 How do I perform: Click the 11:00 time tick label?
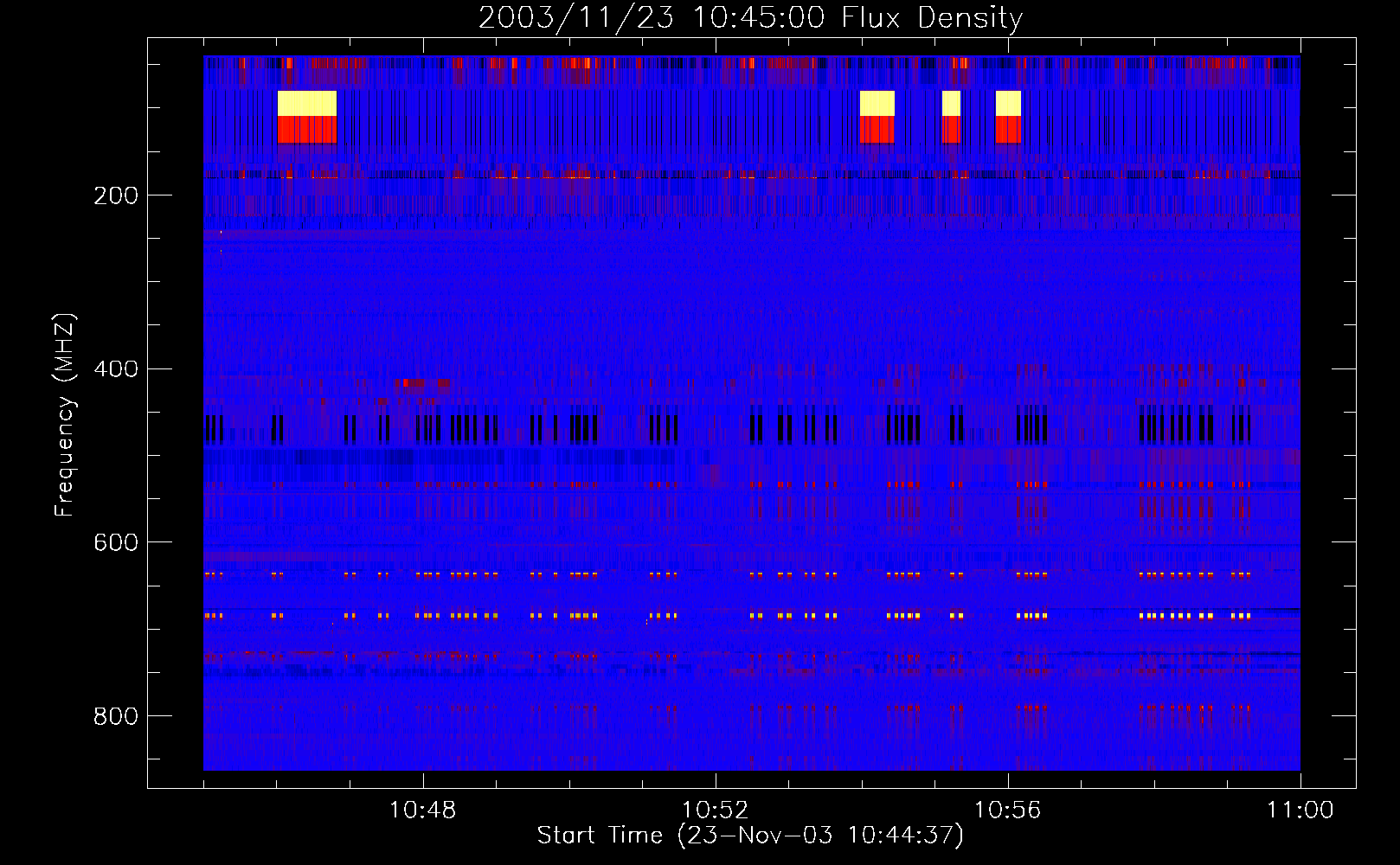1300,811
